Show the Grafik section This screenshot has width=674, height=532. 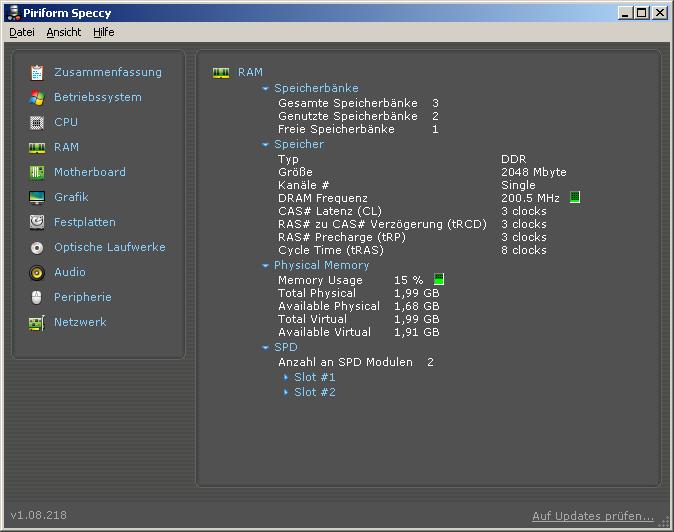point(71,197)
